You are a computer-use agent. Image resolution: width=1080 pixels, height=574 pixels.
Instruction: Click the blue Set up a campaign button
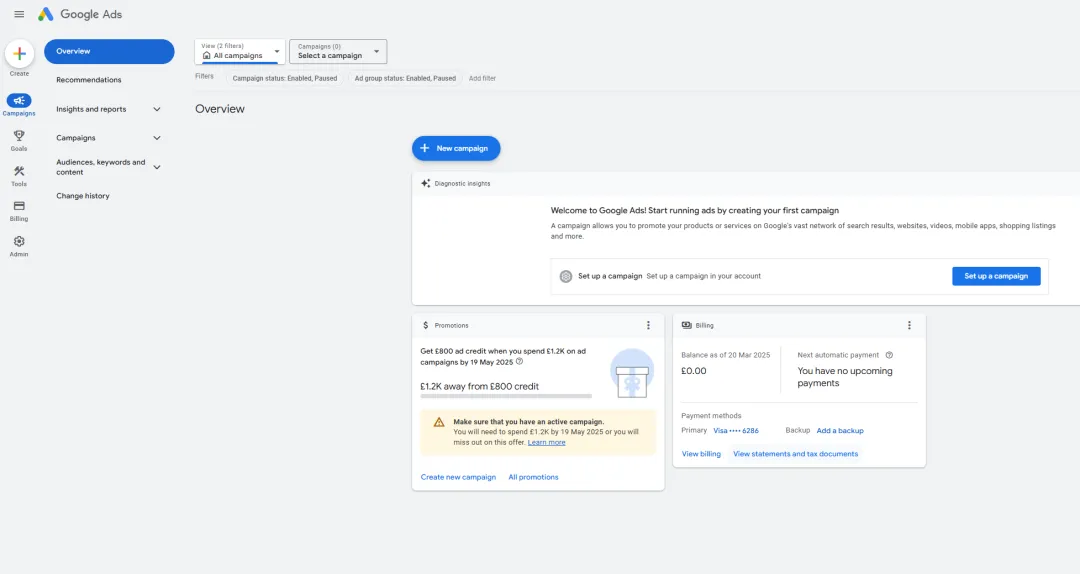[996, 276]
